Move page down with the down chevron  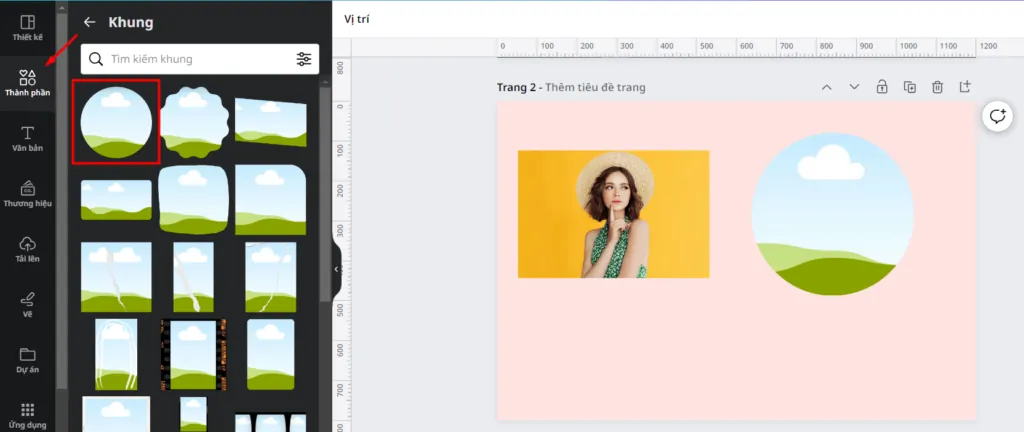coord(854,87)
